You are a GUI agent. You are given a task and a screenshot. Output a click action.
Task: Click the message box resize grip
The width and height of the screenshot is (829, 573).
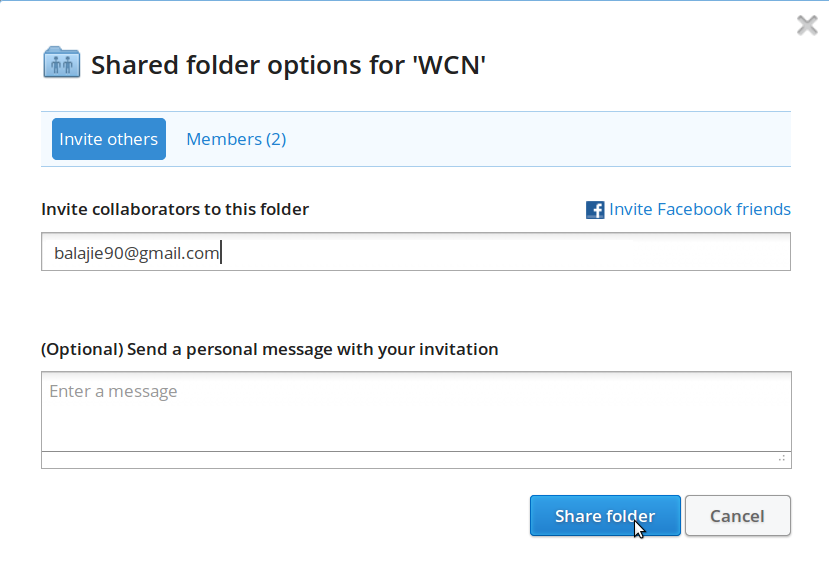point(782,458)
